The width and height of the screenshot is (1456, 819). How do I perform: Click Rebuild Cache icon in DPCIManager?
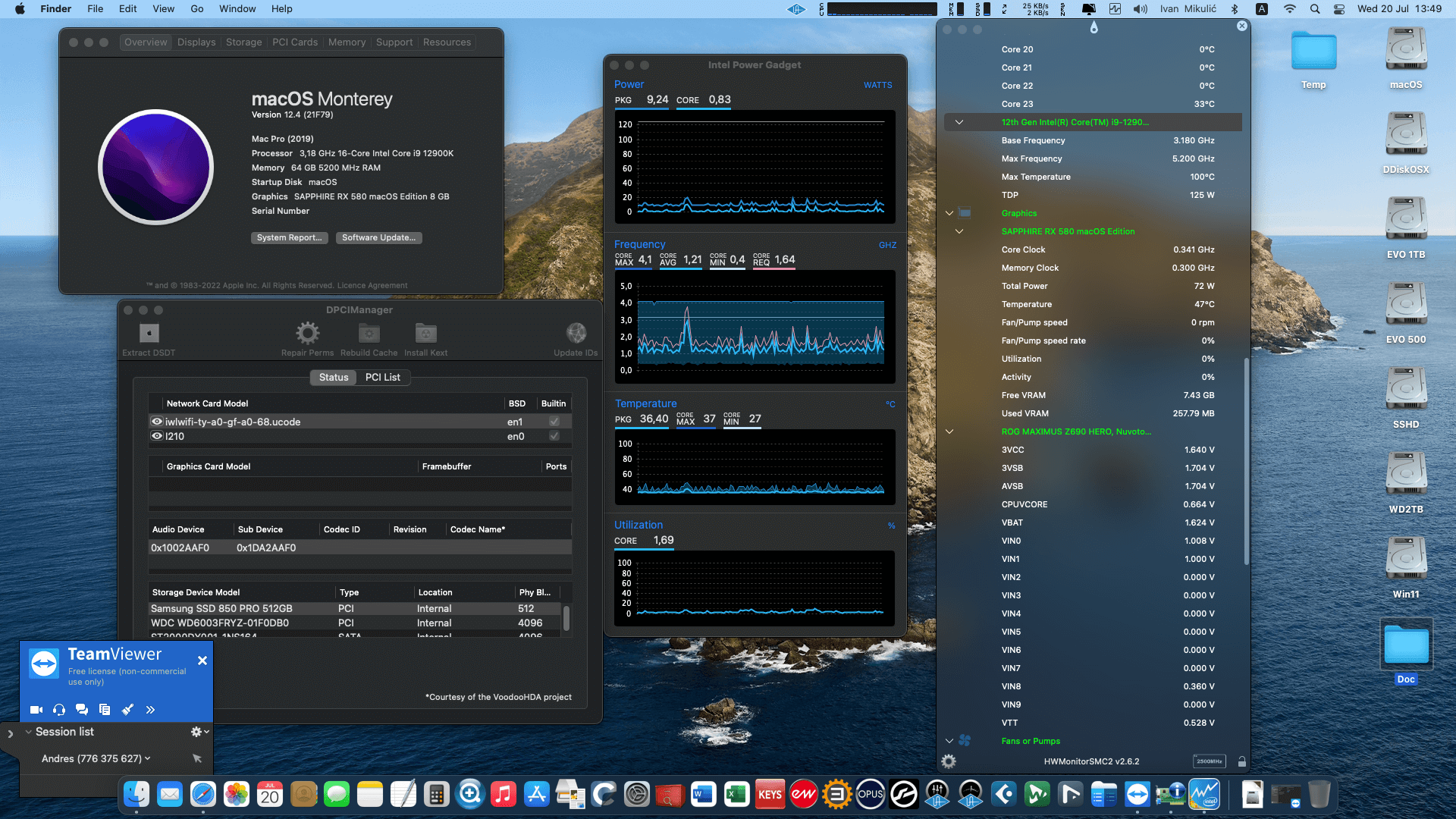coord(369,333)
